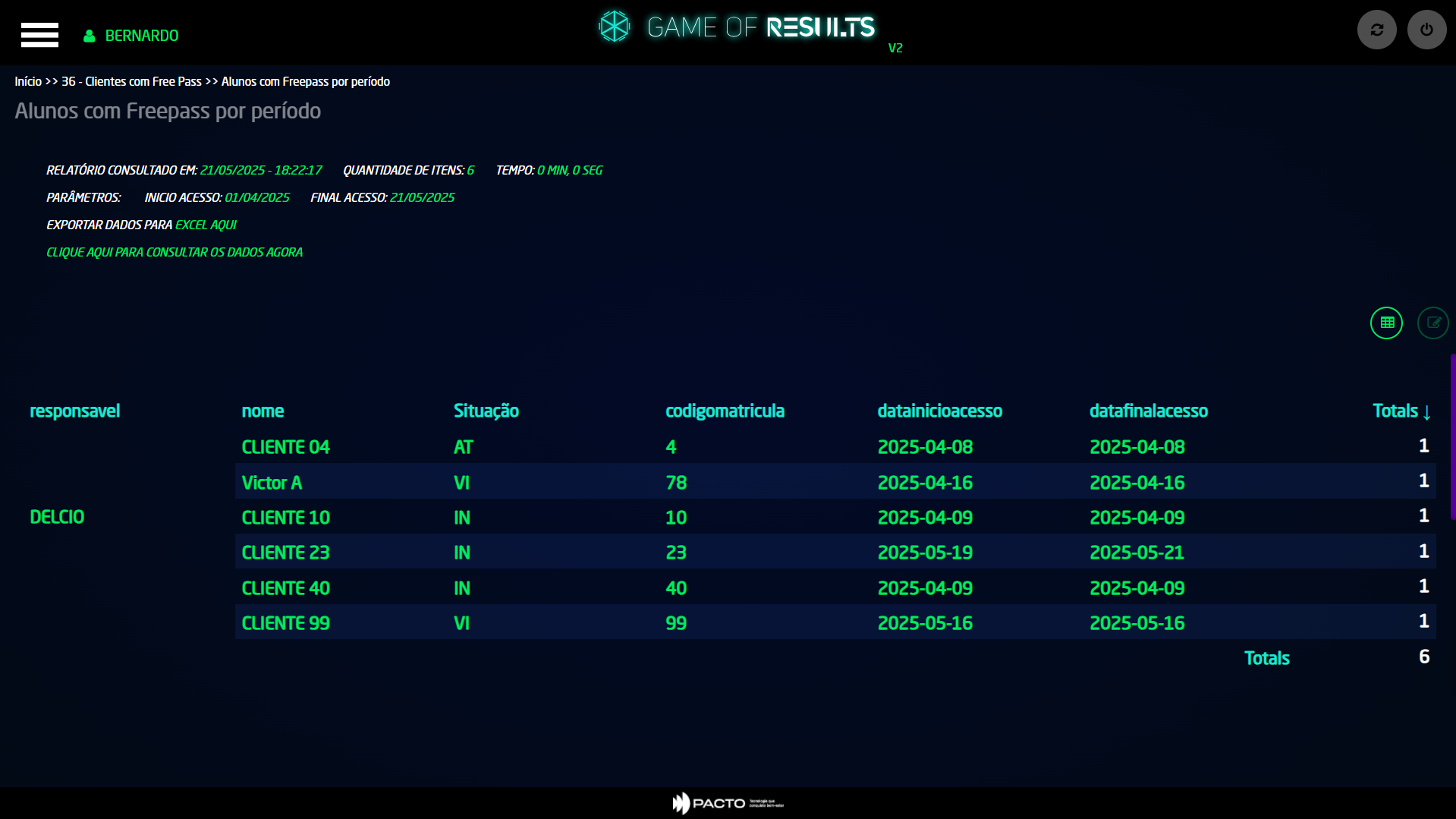The image size is (1456, 819).
Task: Switch to table view icon
Action: [1386, 323]
